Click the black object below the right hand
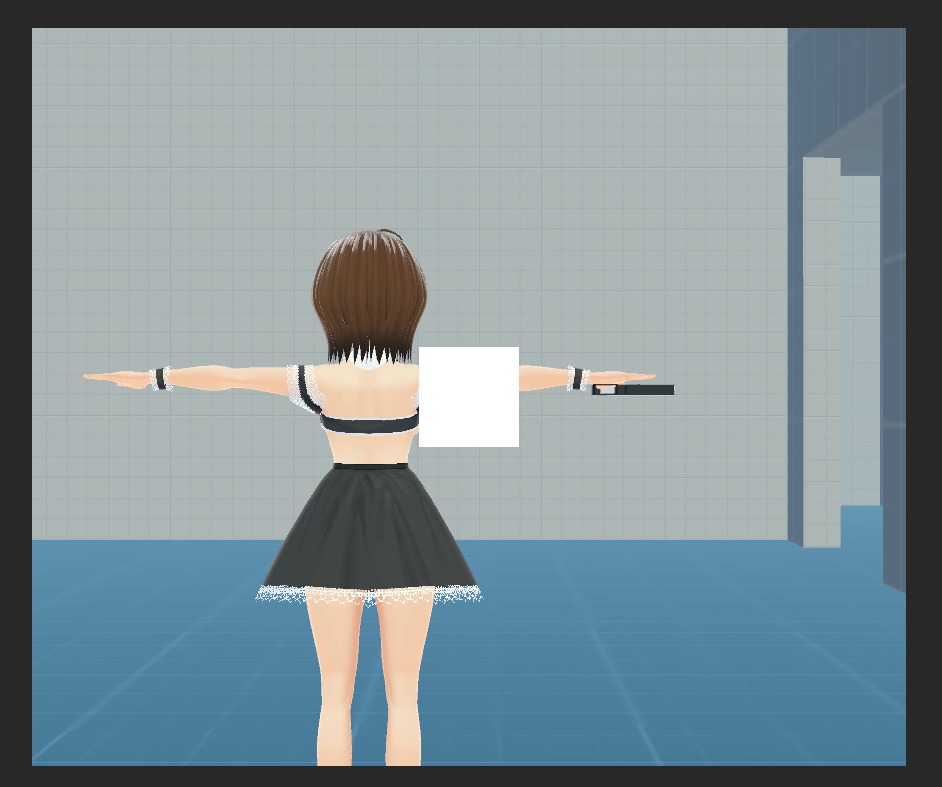942x787 pixels. point(640,390)
